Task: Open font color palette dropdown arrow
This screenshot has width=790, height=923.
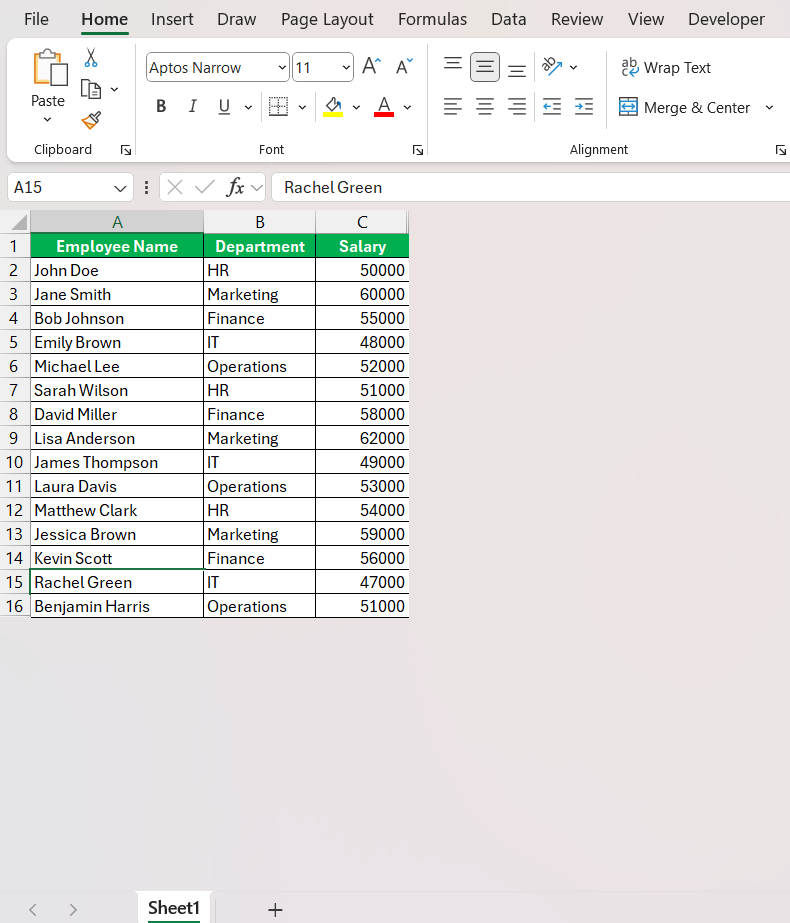Action: click(407, 107)
